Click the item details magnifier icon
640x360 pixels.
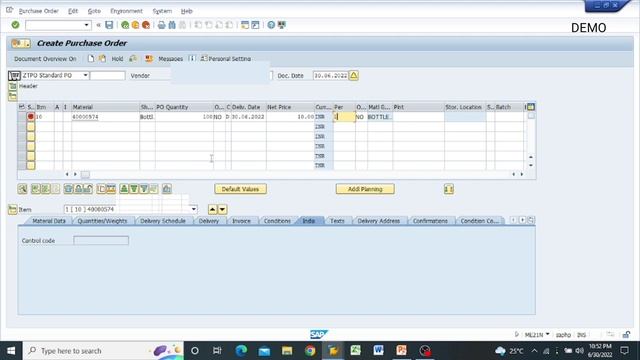pos(22,189)
